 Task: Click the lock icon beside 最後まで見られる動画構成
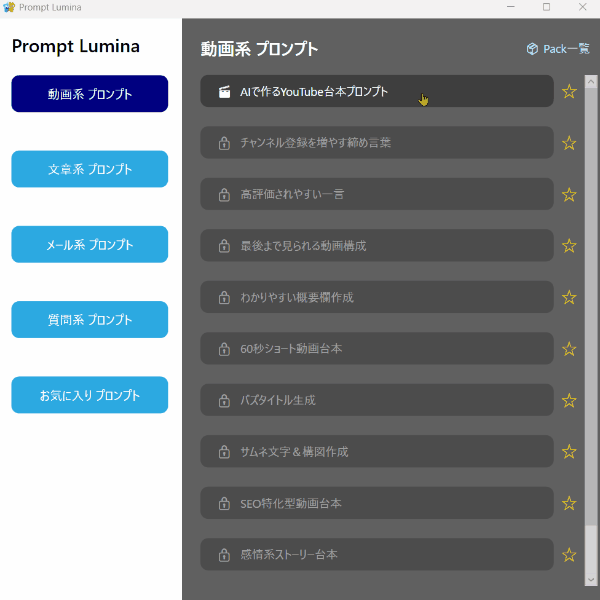click(x=224, y=246)
